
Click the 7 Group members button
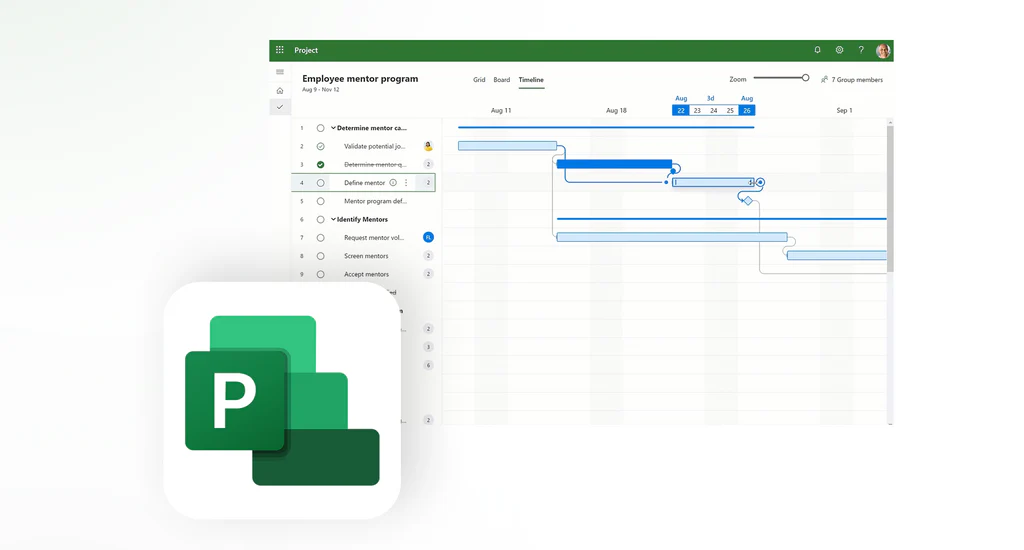coord(852,80)
